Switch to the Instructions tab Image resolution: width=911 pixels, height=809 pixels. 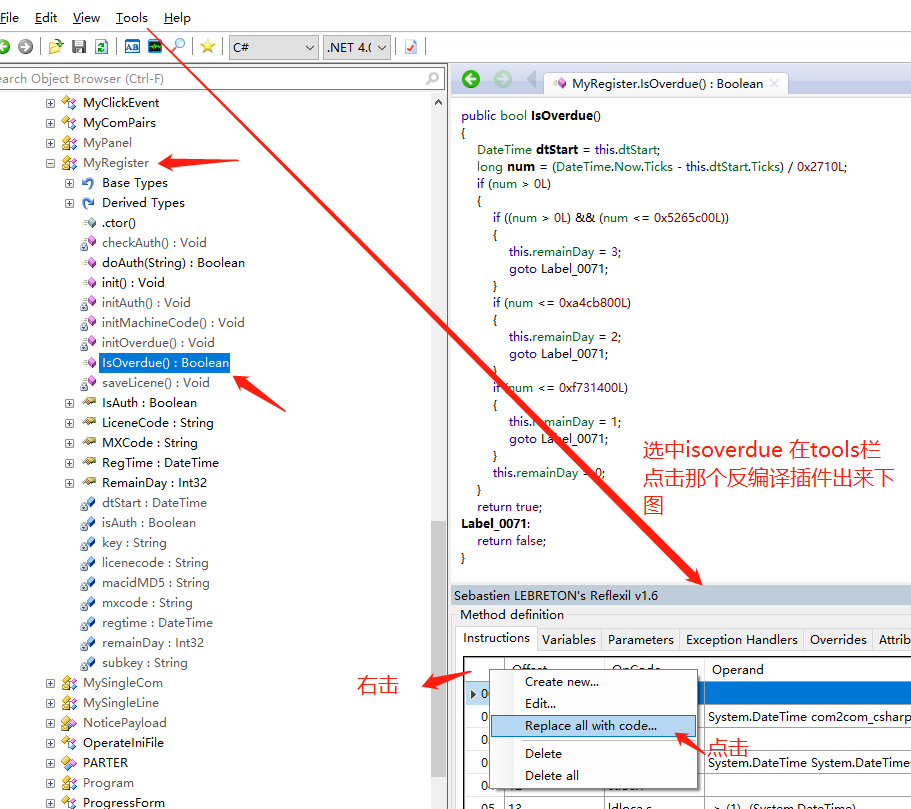497,638
